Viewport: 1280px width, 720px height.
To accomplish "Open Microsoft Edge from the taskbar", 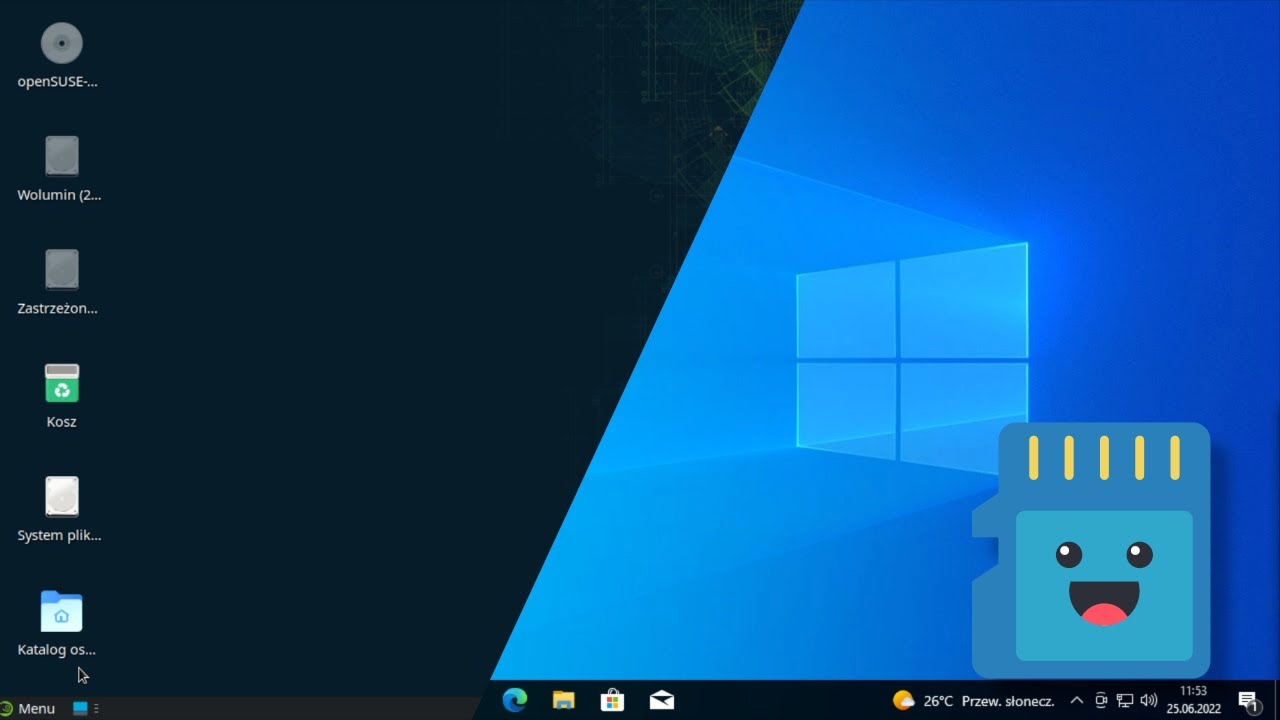I will coord(515,700).
